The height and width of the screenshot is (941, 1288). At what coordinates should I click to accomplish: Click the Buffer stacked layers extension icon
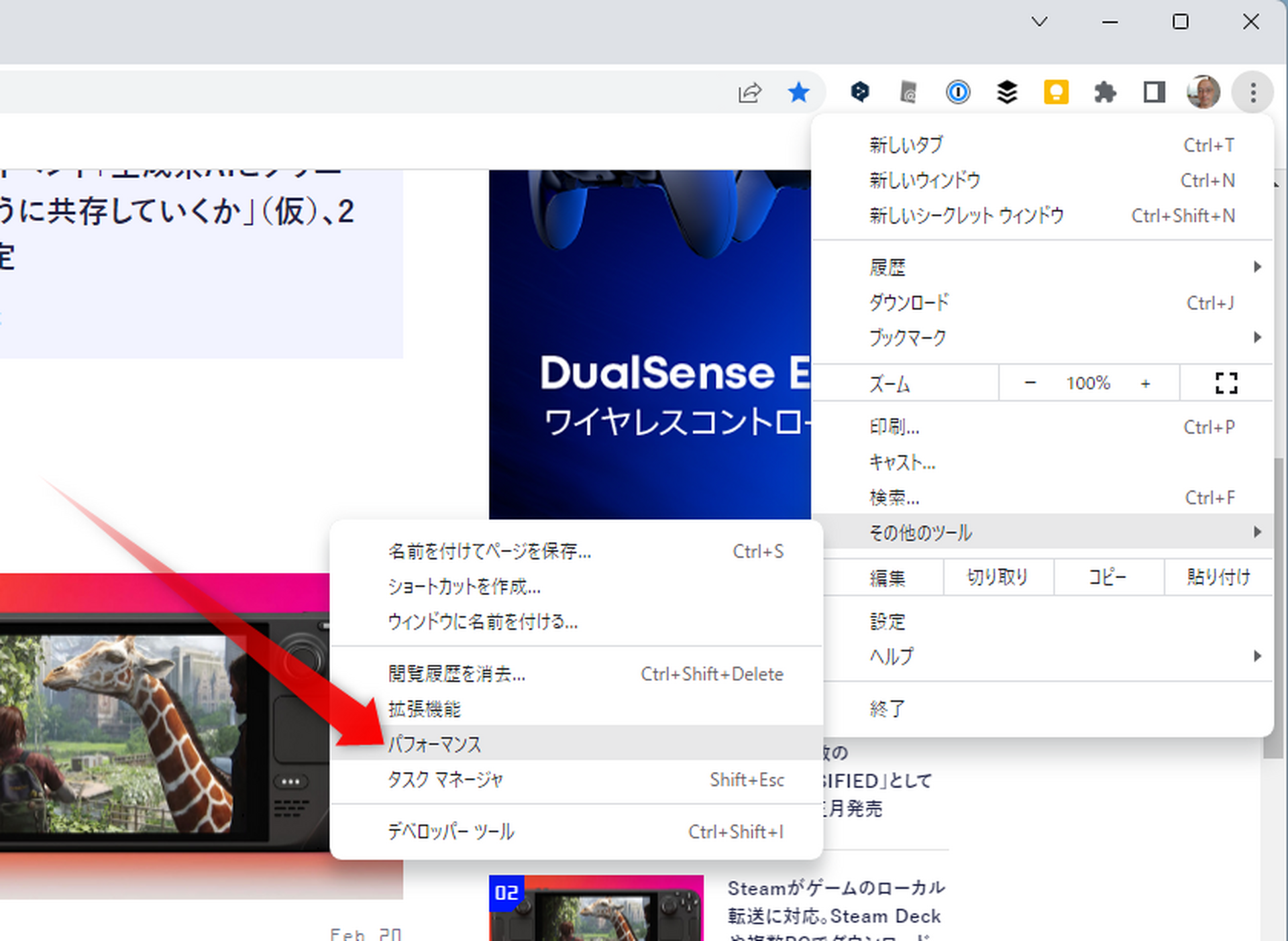[x=1006, y=93]
